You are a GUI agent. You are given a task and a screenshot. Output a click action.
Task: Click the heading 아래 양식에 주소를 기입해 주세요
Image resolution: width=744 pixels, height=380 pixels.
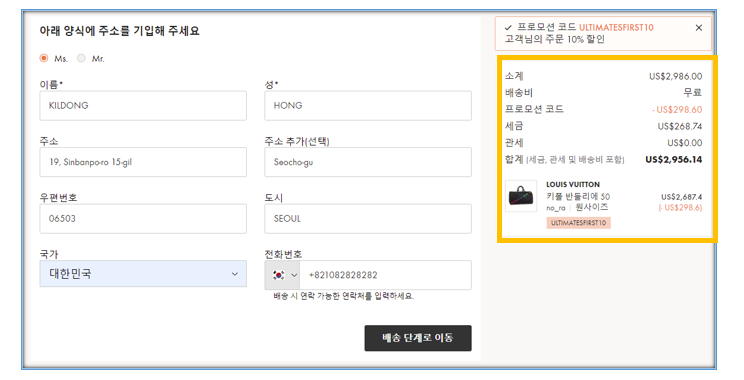click(x=120, y=31)
